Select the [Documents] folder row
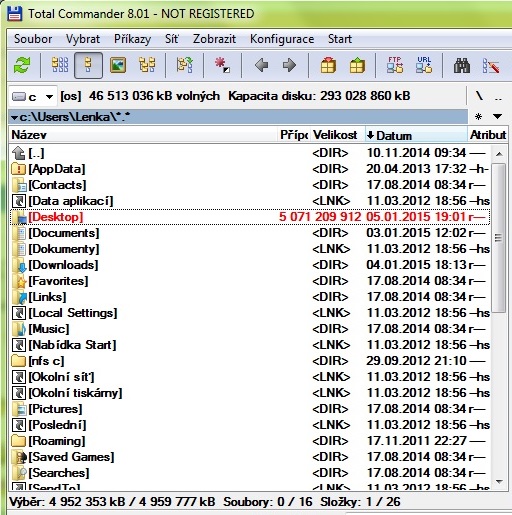The image size is (512, 515). (250, 233)
